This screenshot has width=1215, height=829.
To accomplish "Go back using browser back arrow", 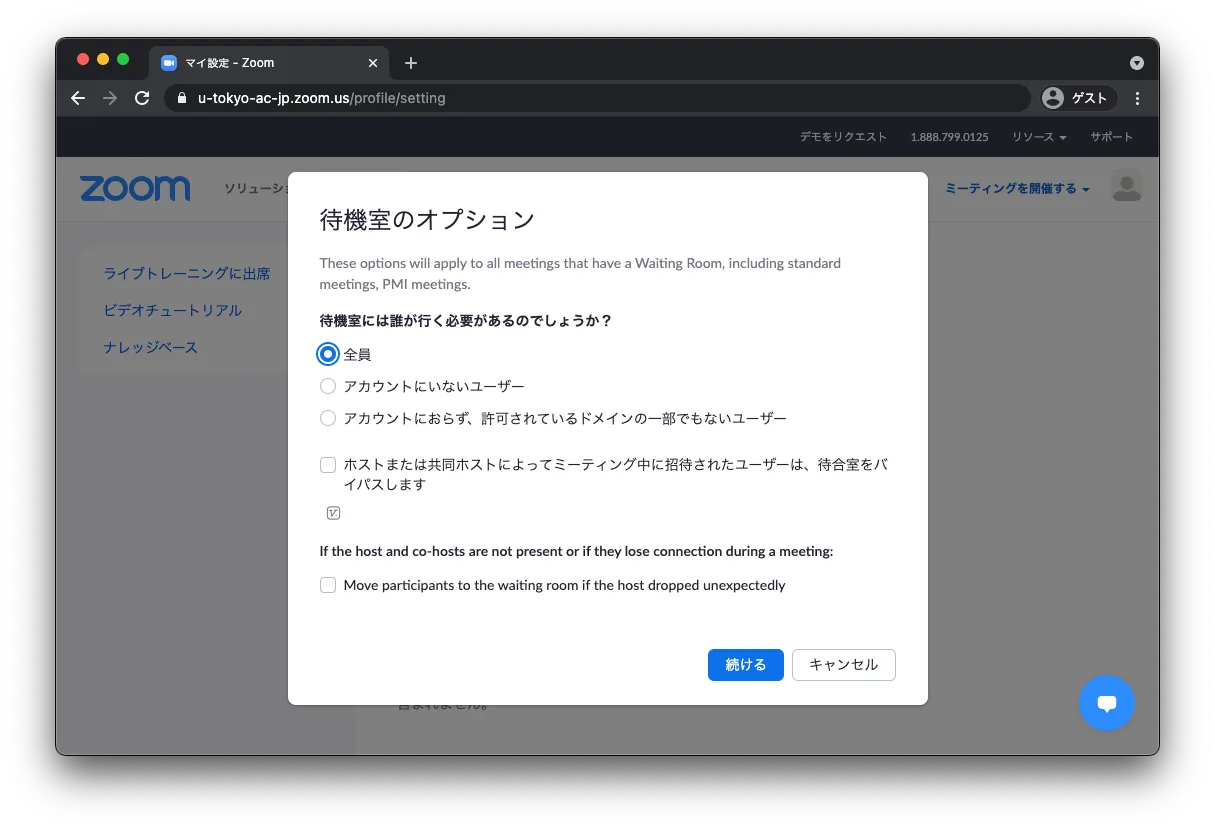I will point(78,98).
